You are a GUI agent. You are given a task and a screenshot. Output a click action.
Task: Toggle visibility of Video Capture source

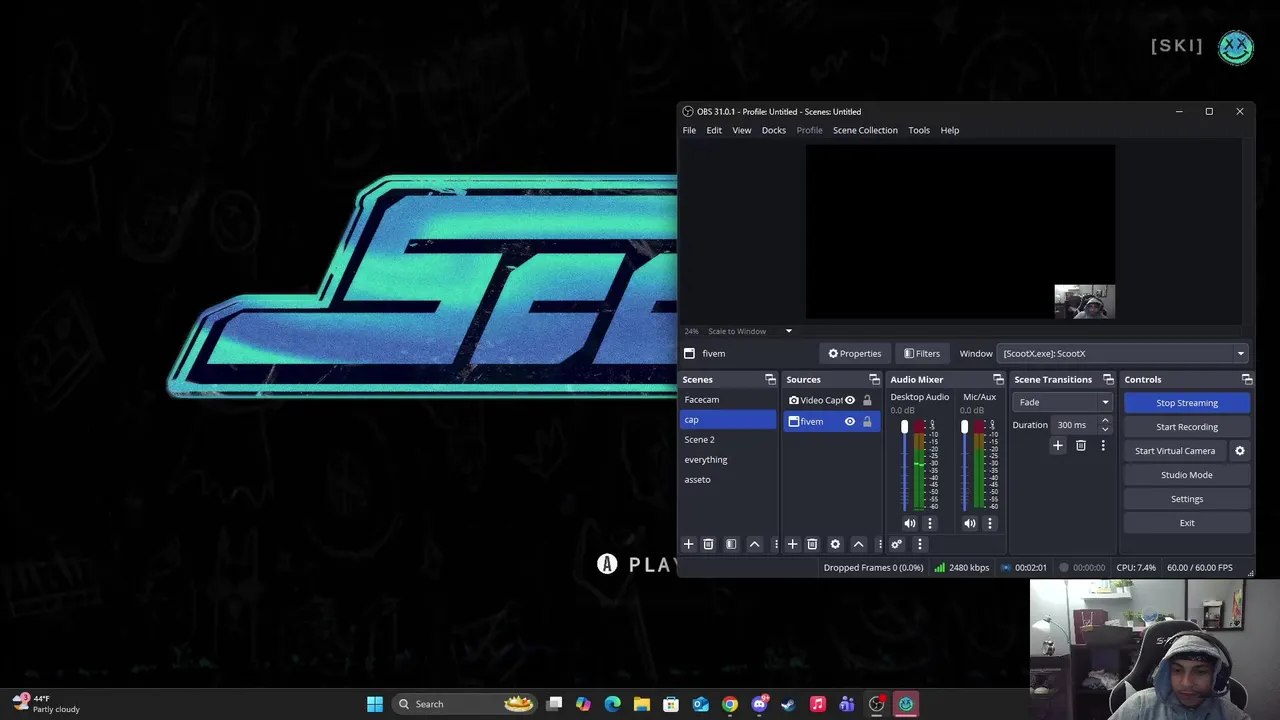(x=850, y=400)
